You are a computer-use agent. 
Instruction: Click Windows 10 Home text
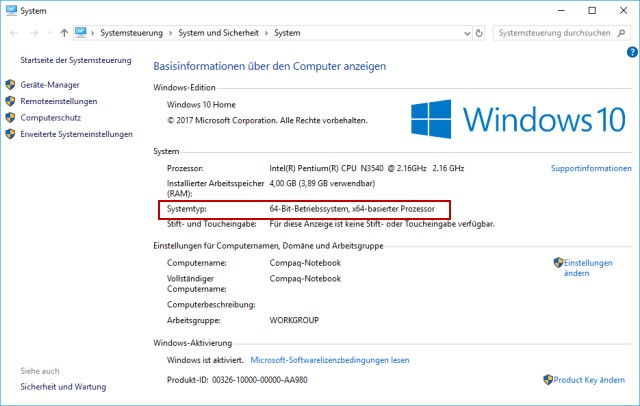coord(201,104)
